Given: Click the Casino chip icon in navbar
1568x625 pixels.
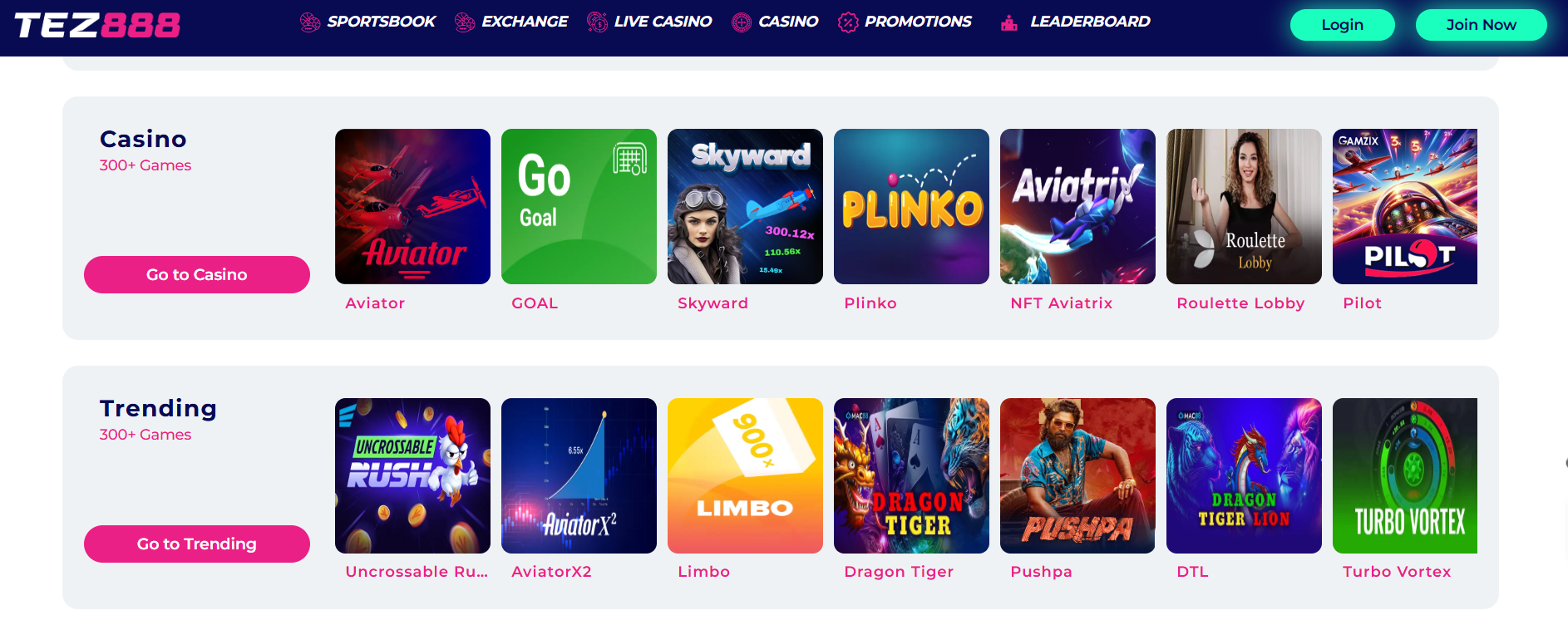Looking at the screenshot, I should point(742,22).
